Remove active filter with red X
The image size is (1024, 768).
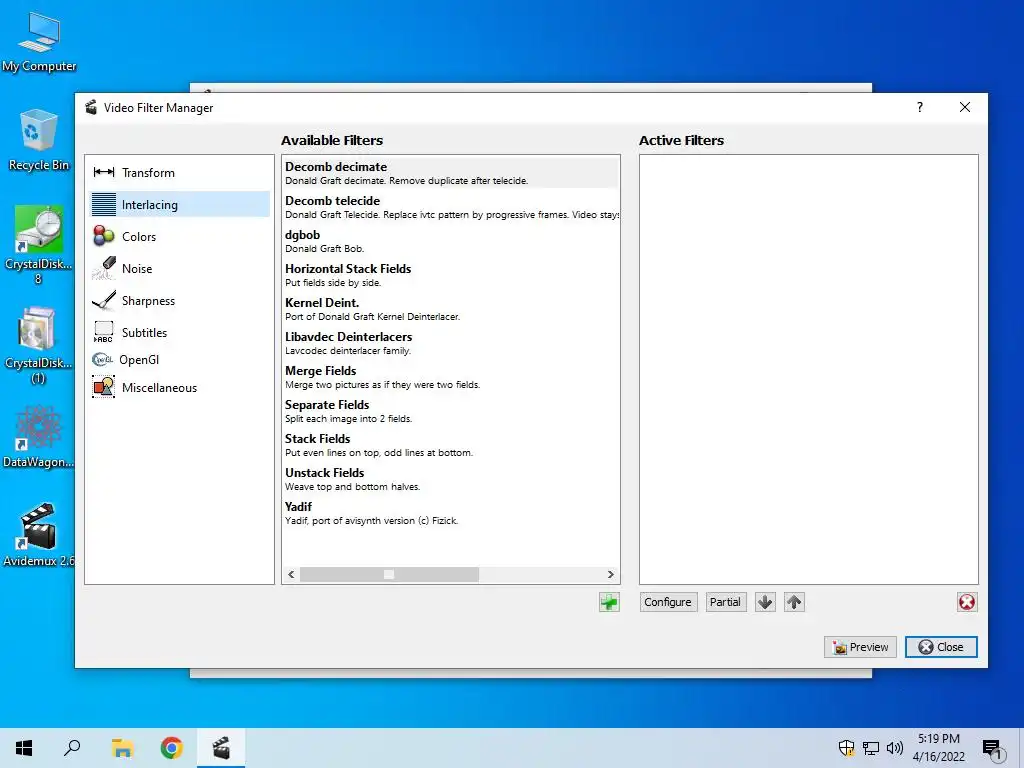(x=967, y=601)
